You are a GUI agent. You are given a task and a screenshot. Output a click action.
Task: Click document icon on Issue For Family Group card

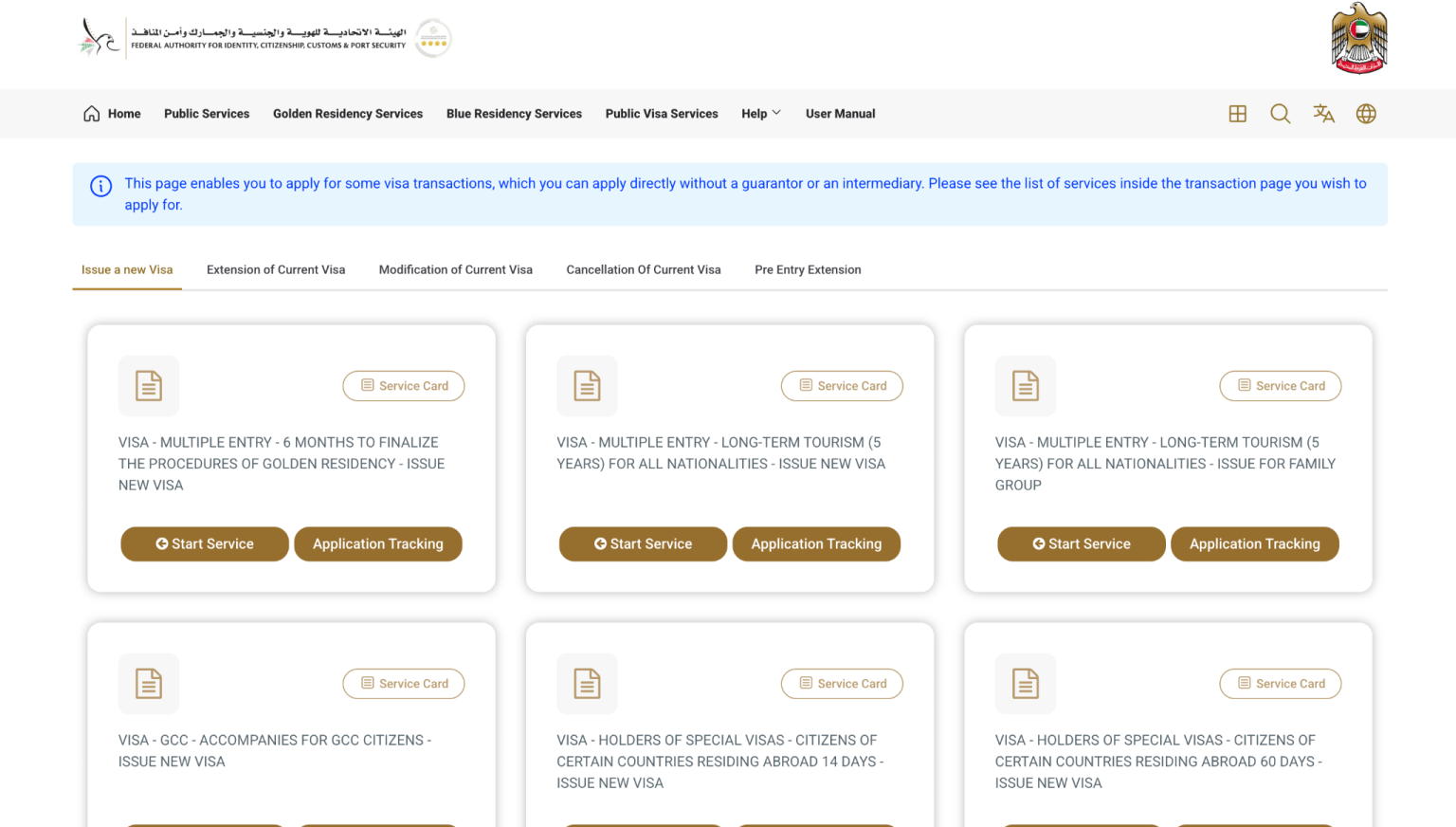tap(1026, 386)
